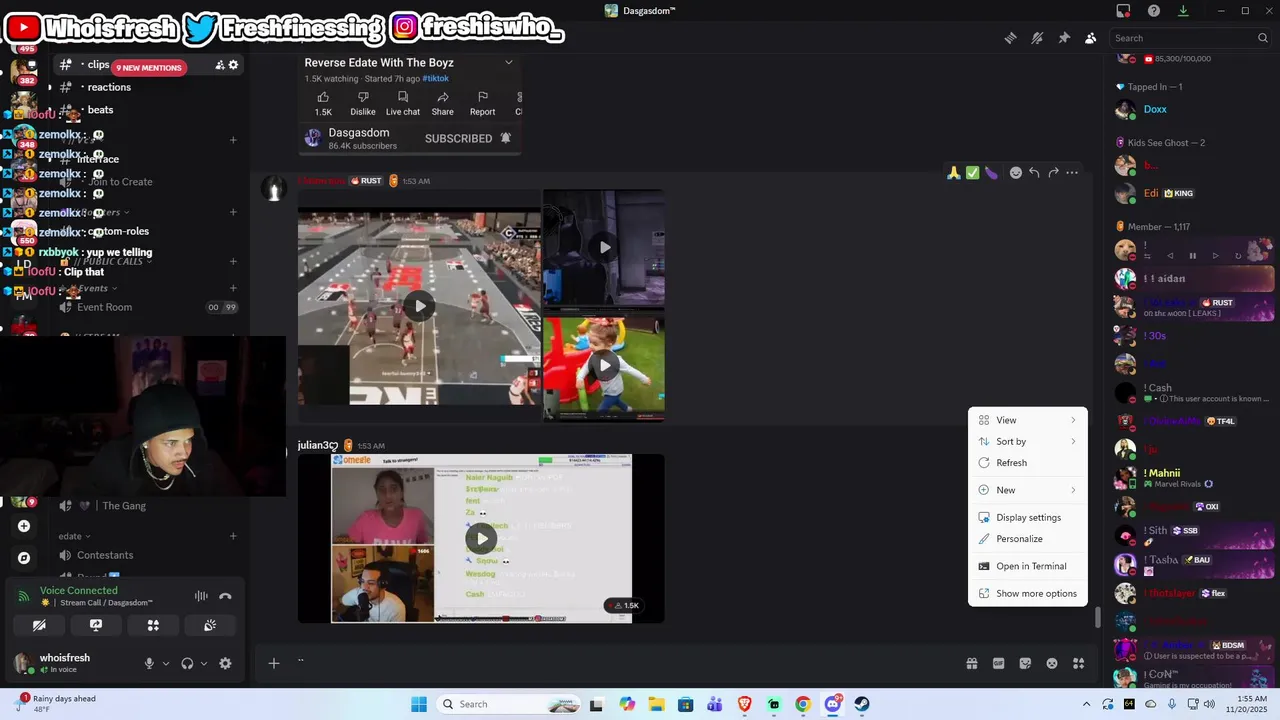The width and height of the screenshot is (1280, 720).
Task: Open the sticker picker
Action: [1025, 663]
